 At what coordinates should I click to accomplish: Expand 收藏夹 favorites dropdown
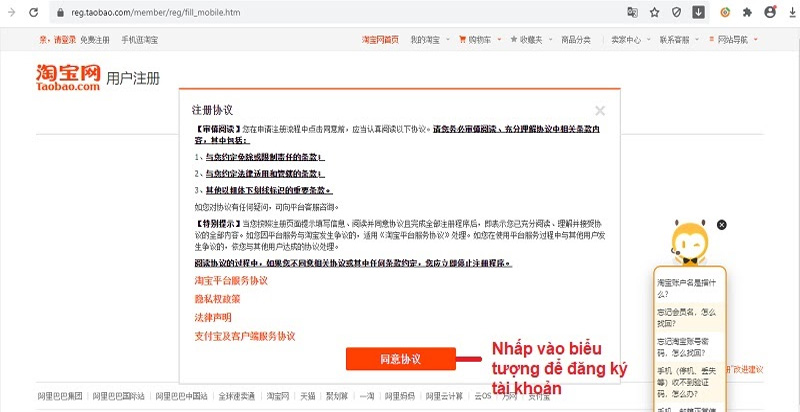point(531,40)
